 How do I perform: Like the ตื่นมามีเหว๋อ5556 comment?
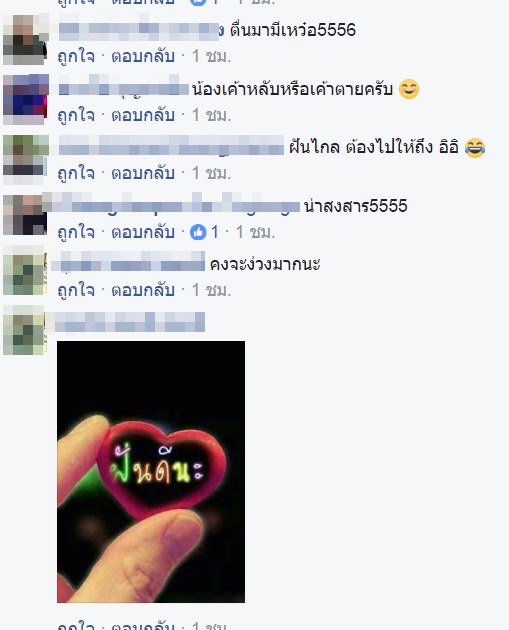coord(76,57)
